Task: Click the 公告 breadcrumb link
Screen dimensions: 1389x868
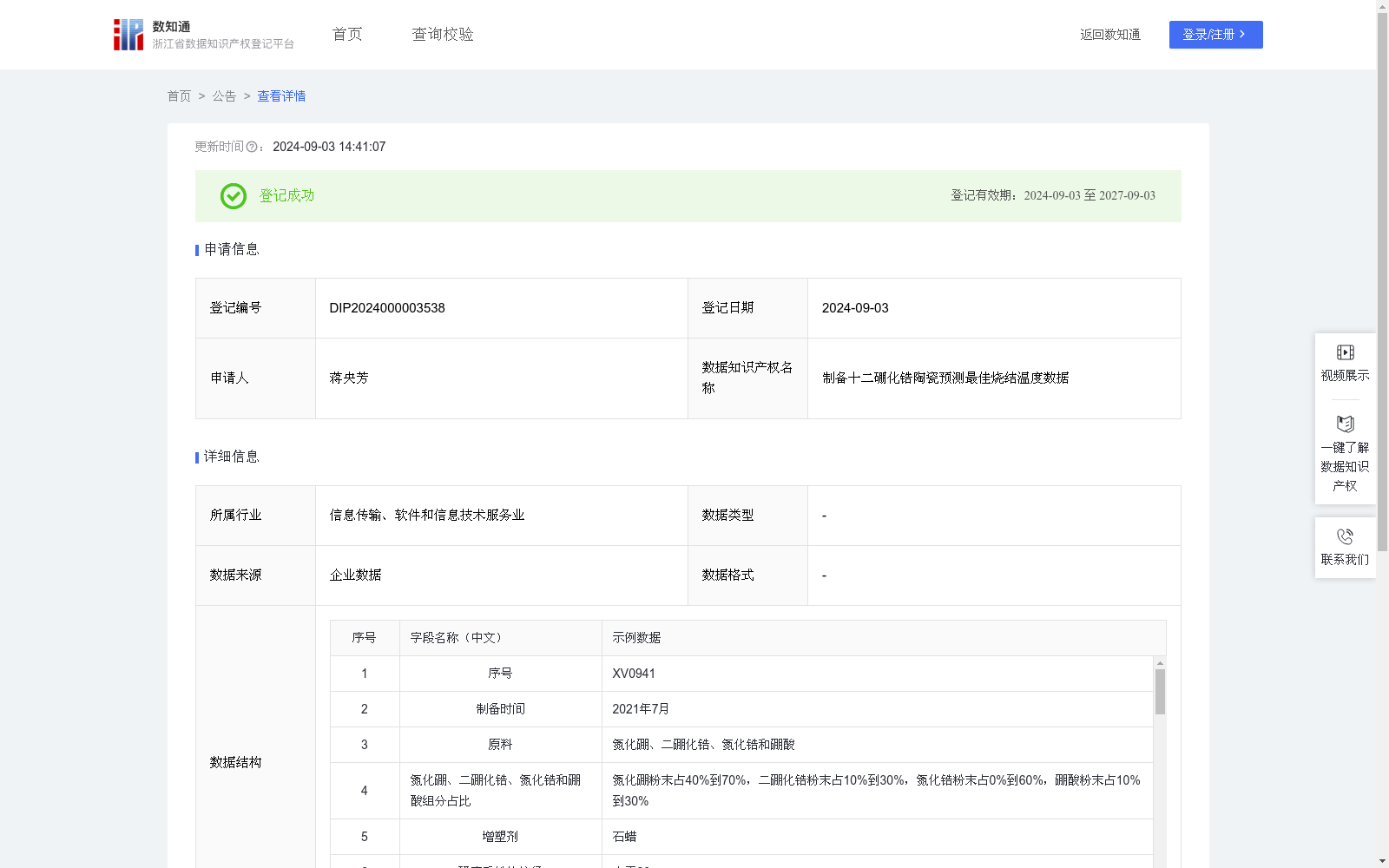Action: [x=224, y=96]
